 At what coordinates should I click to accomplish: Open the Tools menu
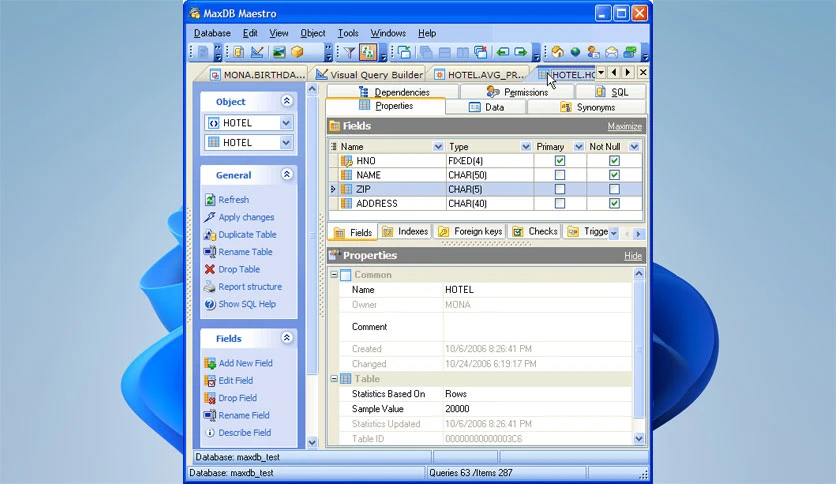pos(348,33)
